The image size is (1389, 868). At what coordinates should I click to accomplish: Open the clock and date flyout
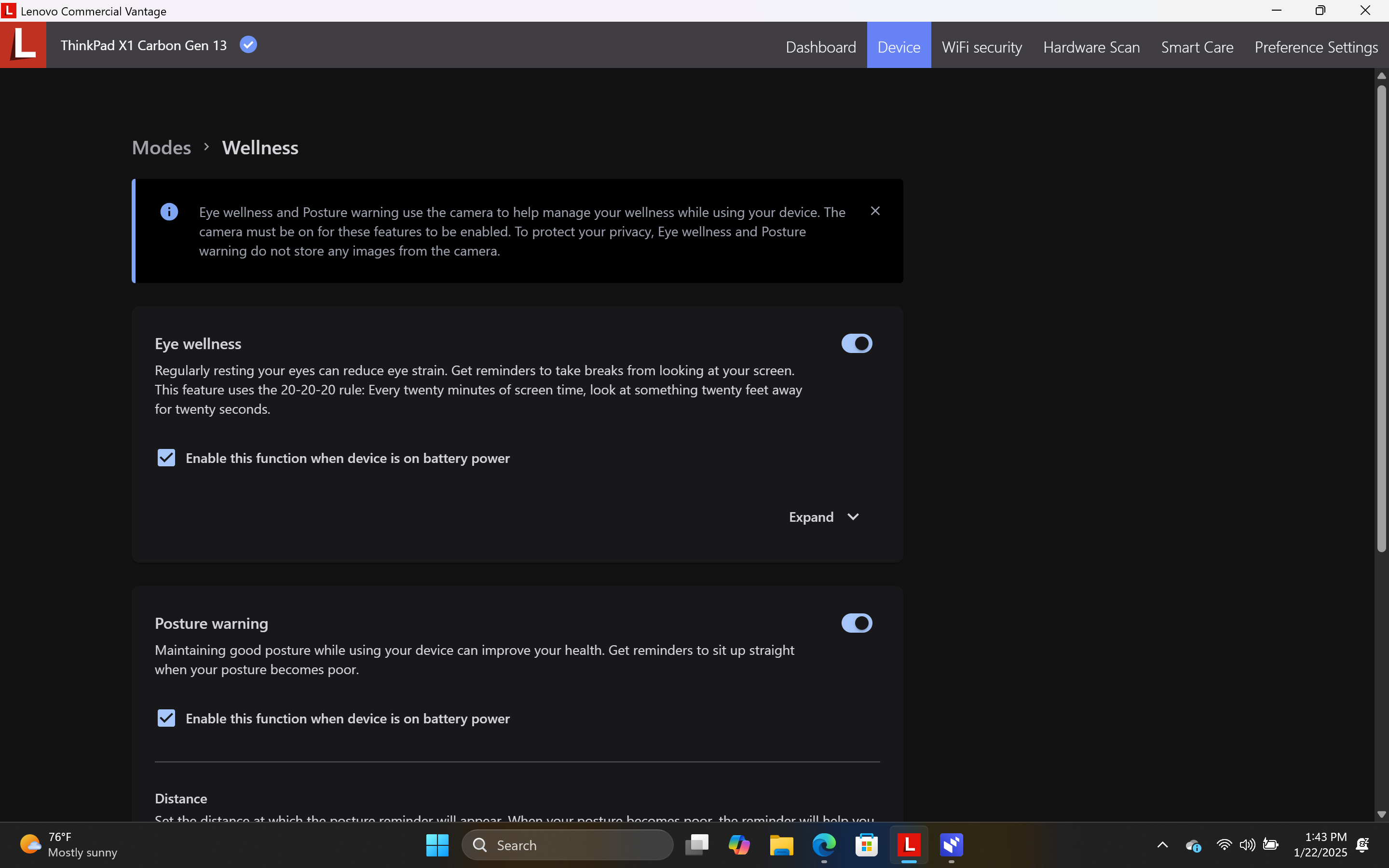pyautogui.click(x=1320, y=844)
